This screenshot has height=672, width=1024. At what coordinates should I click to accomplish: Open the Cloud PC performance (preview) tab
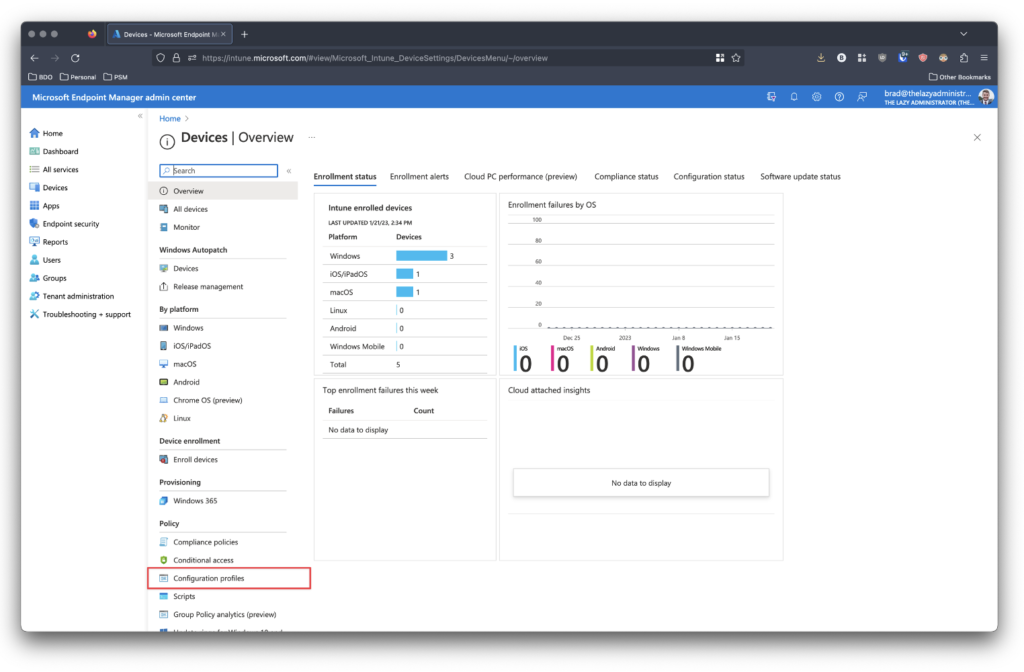[520, 177]
